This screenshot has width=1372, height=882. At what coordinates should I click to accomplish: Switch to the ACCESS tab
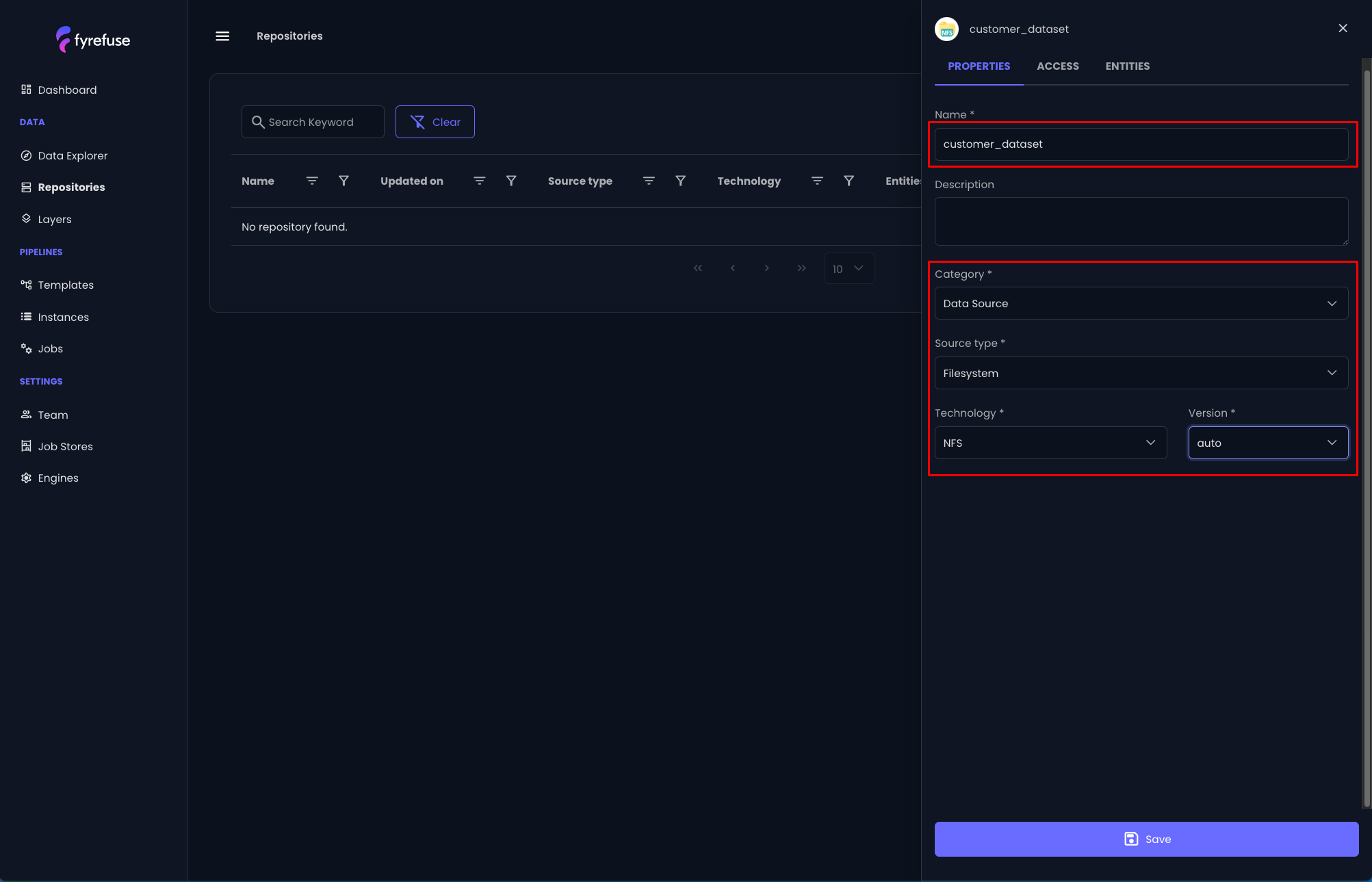pyautogui.click(x=1058, y=66)
